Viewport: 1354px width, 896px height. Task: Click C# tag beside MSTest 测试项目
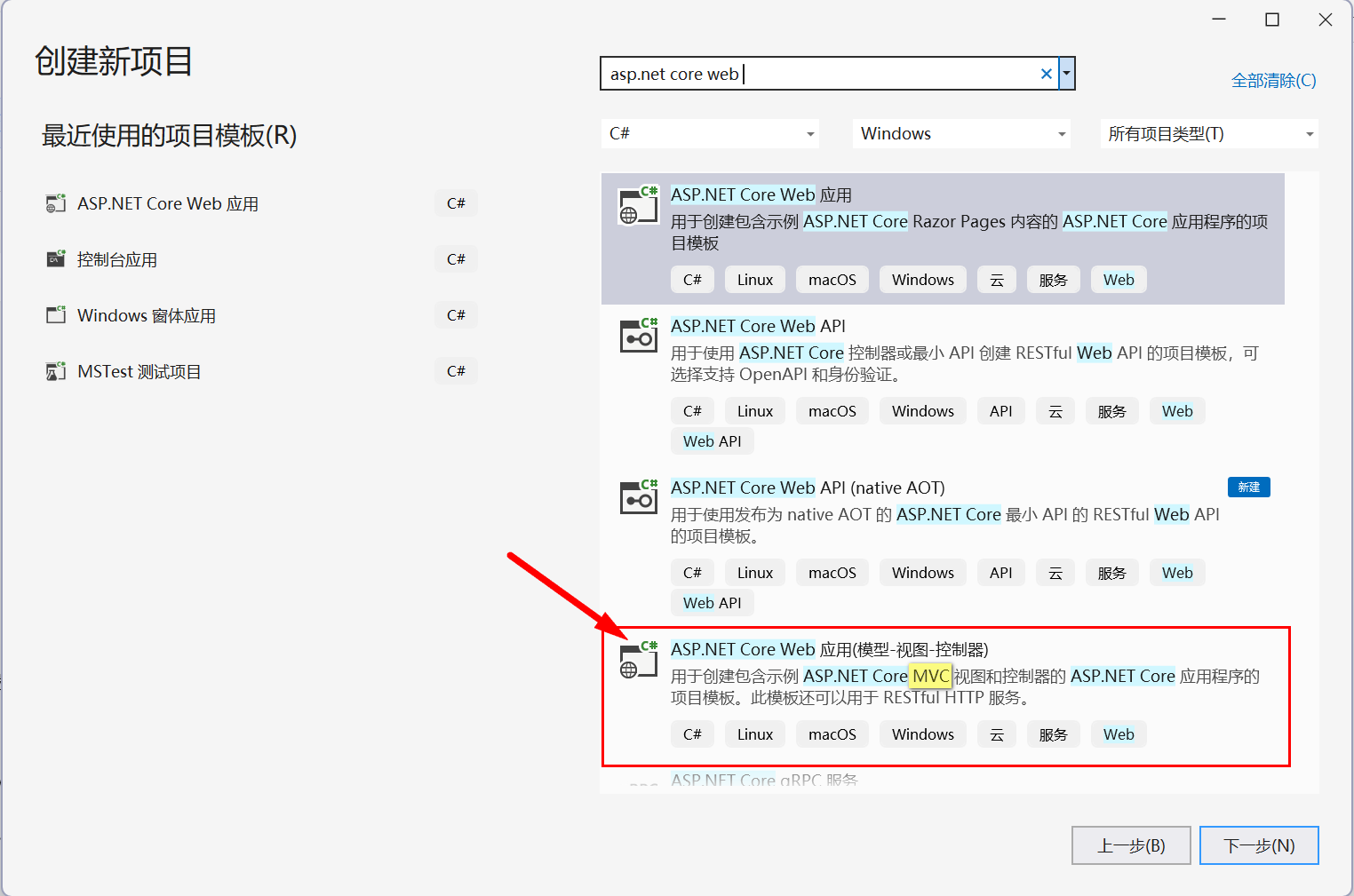point(456,371)
